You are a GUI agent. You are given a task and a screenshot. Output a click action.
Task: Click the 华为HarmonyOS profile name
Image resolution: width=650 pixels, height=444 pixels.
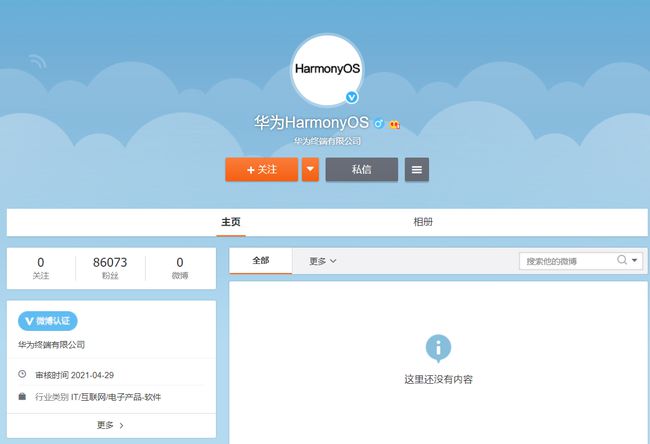click(311, 122)
